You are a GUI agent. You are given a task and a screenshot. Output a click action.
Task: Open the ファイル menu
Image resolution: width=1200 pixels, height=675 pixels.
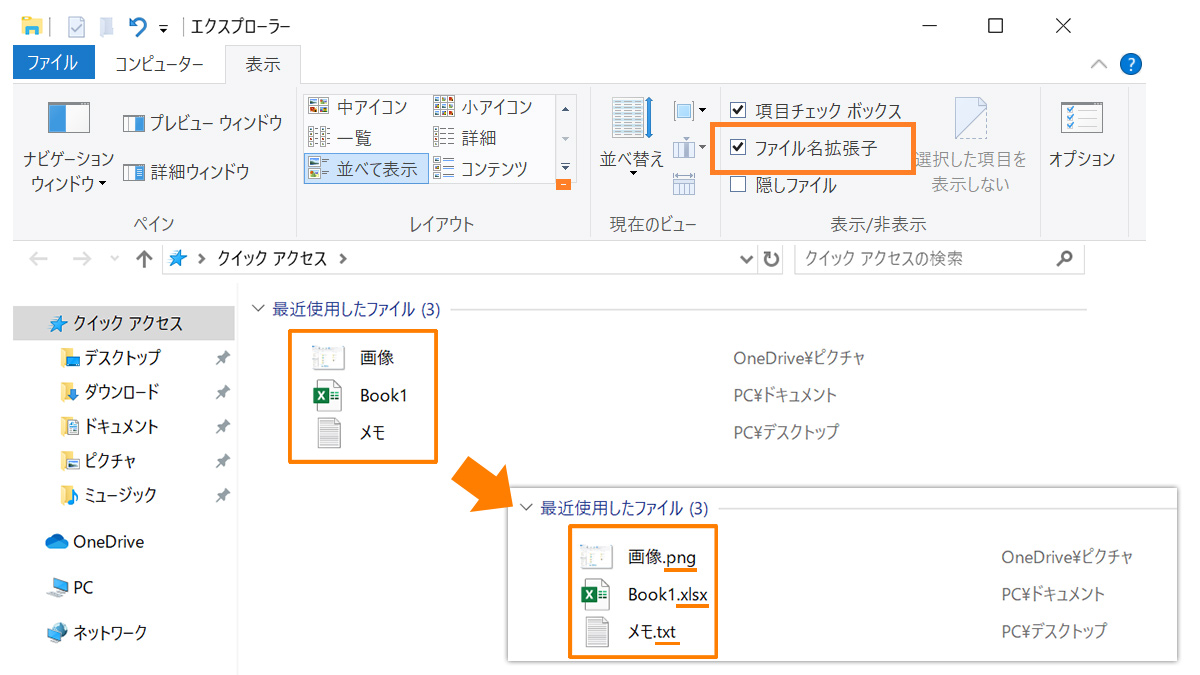(x=53, y=62)
